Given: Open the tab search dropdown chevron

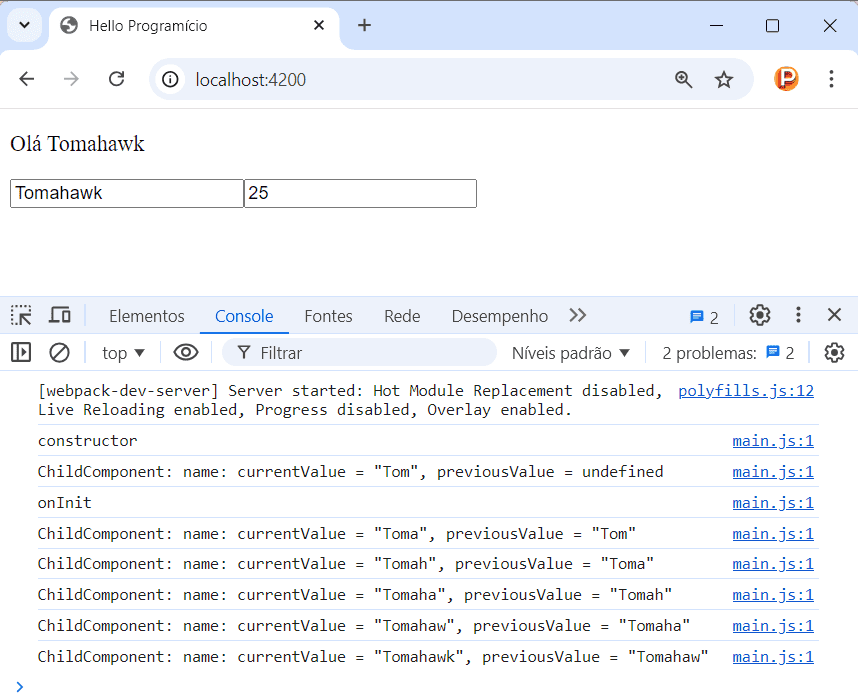Looking at the screenshot, I should coord(25,25).
